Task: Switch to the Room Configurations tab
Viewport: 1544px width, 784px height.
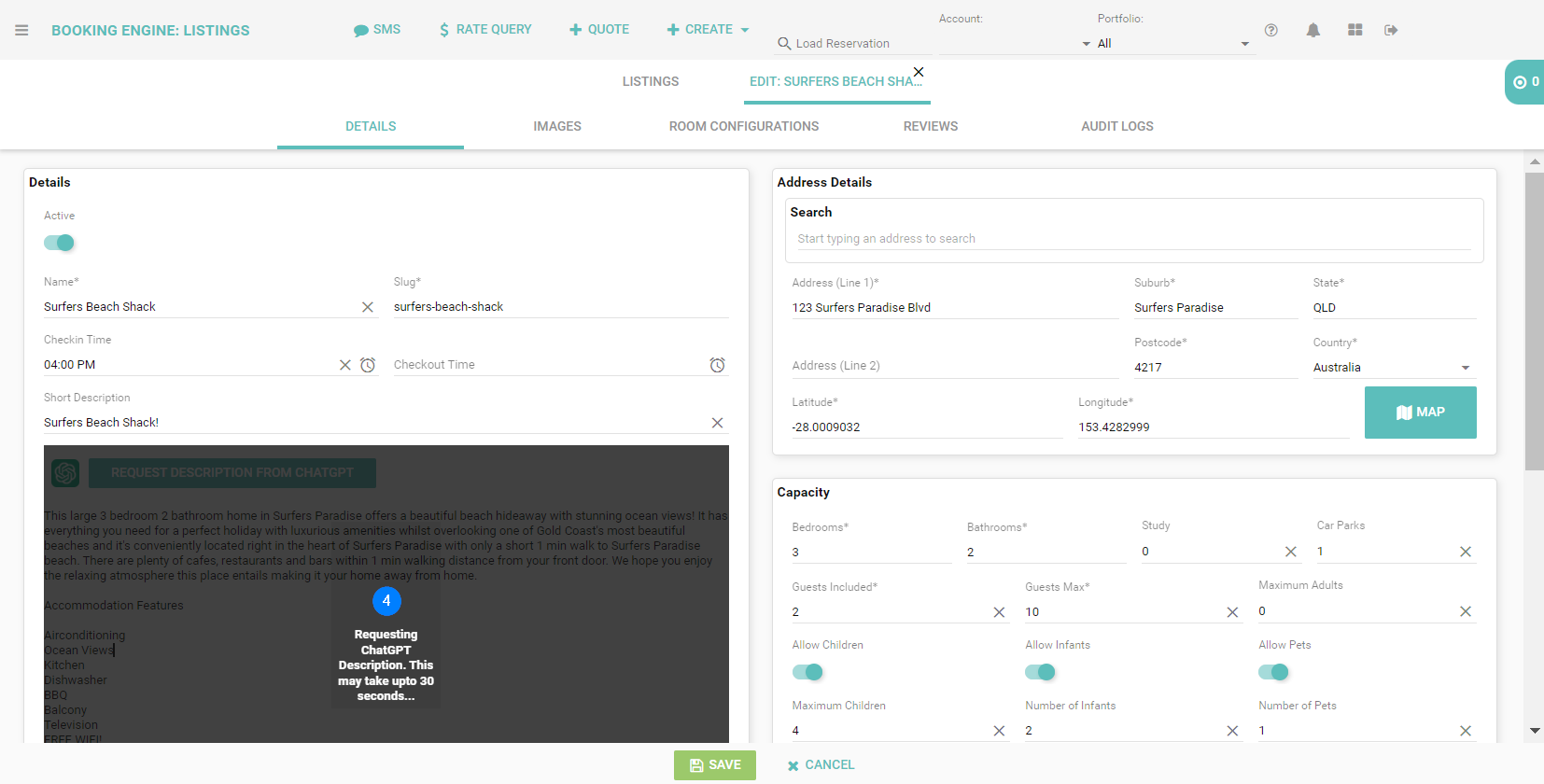Action: [x=743, y=126]
